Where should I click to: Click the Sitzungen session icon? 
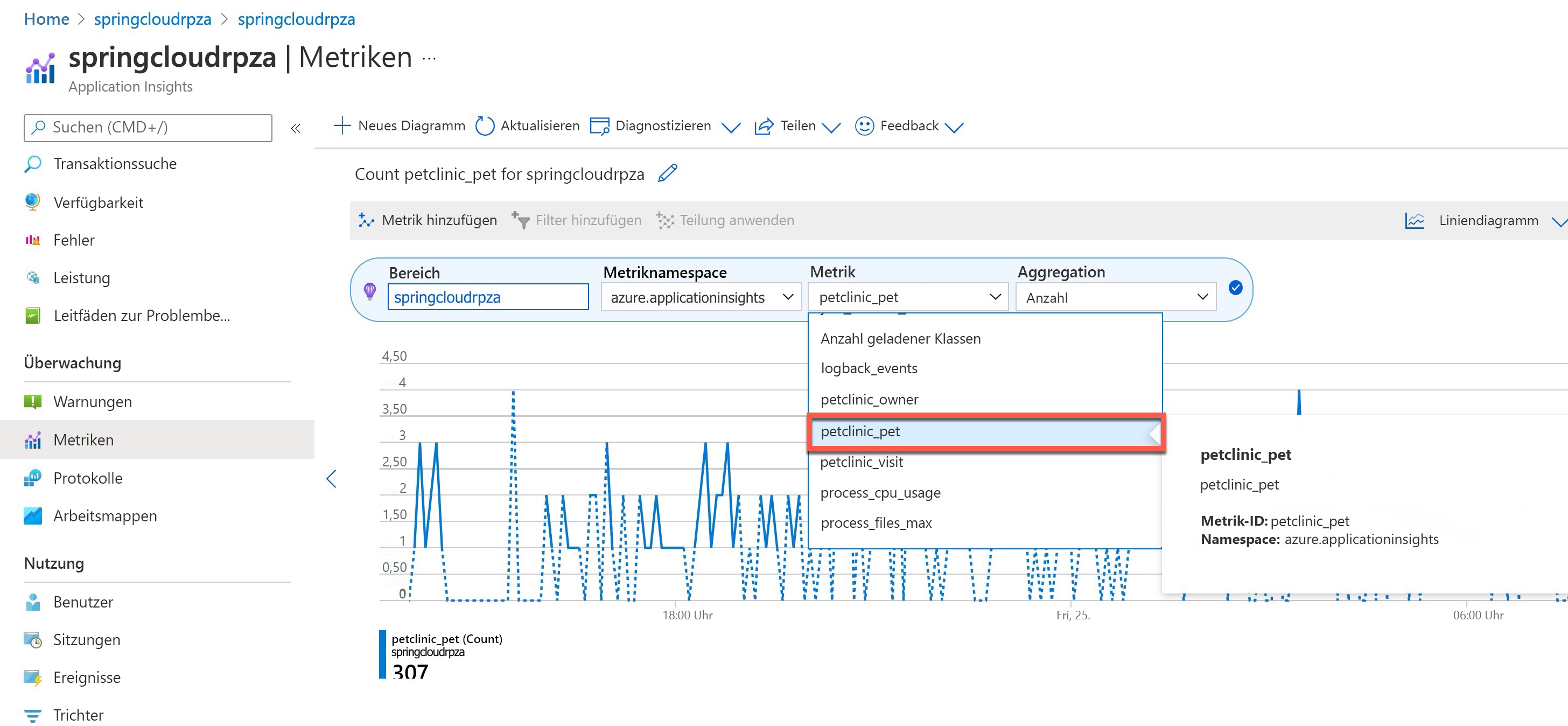point(33,640)
